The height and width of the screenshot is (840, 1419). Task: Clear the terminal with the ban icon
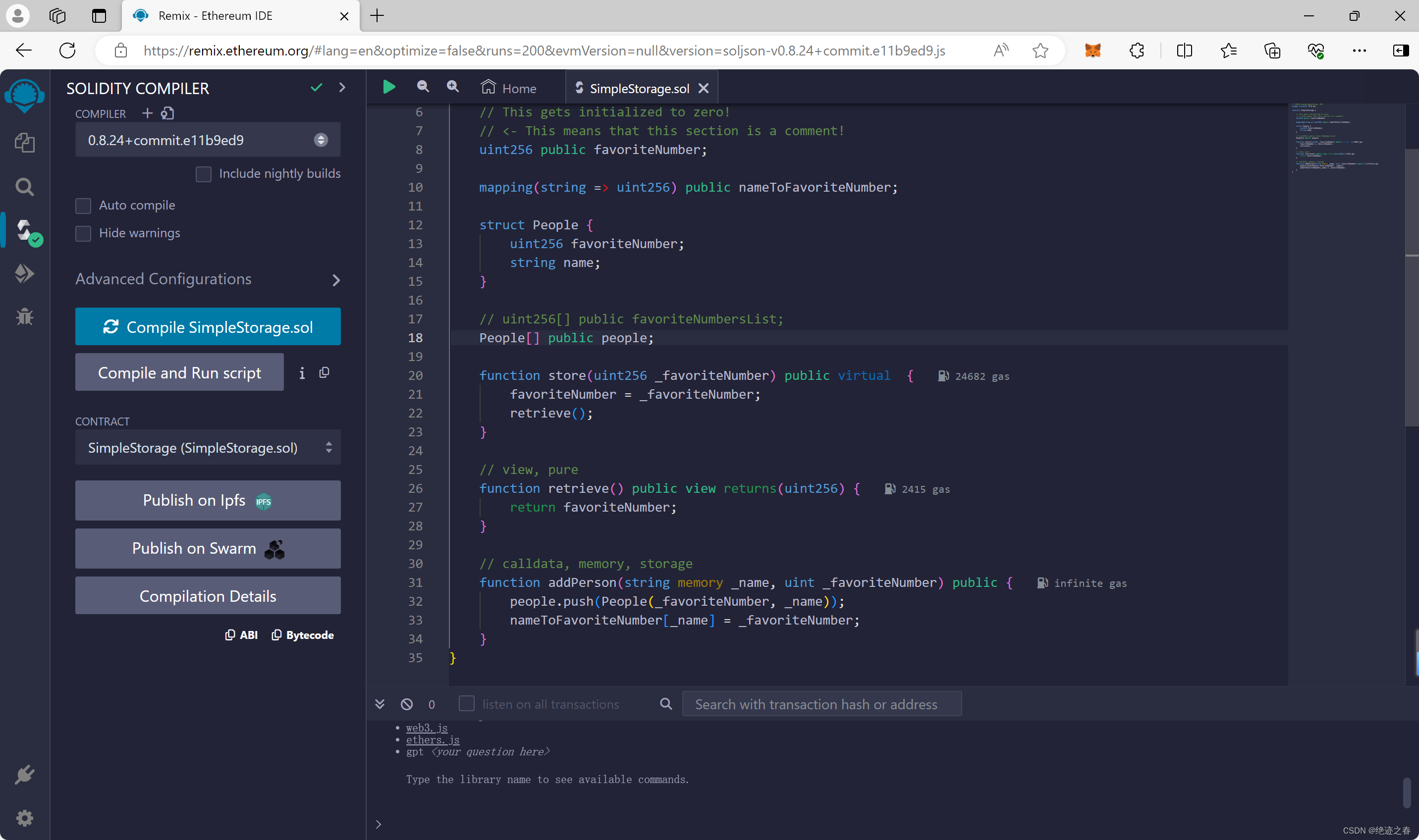pyautogui.click(x=407, y=704)
